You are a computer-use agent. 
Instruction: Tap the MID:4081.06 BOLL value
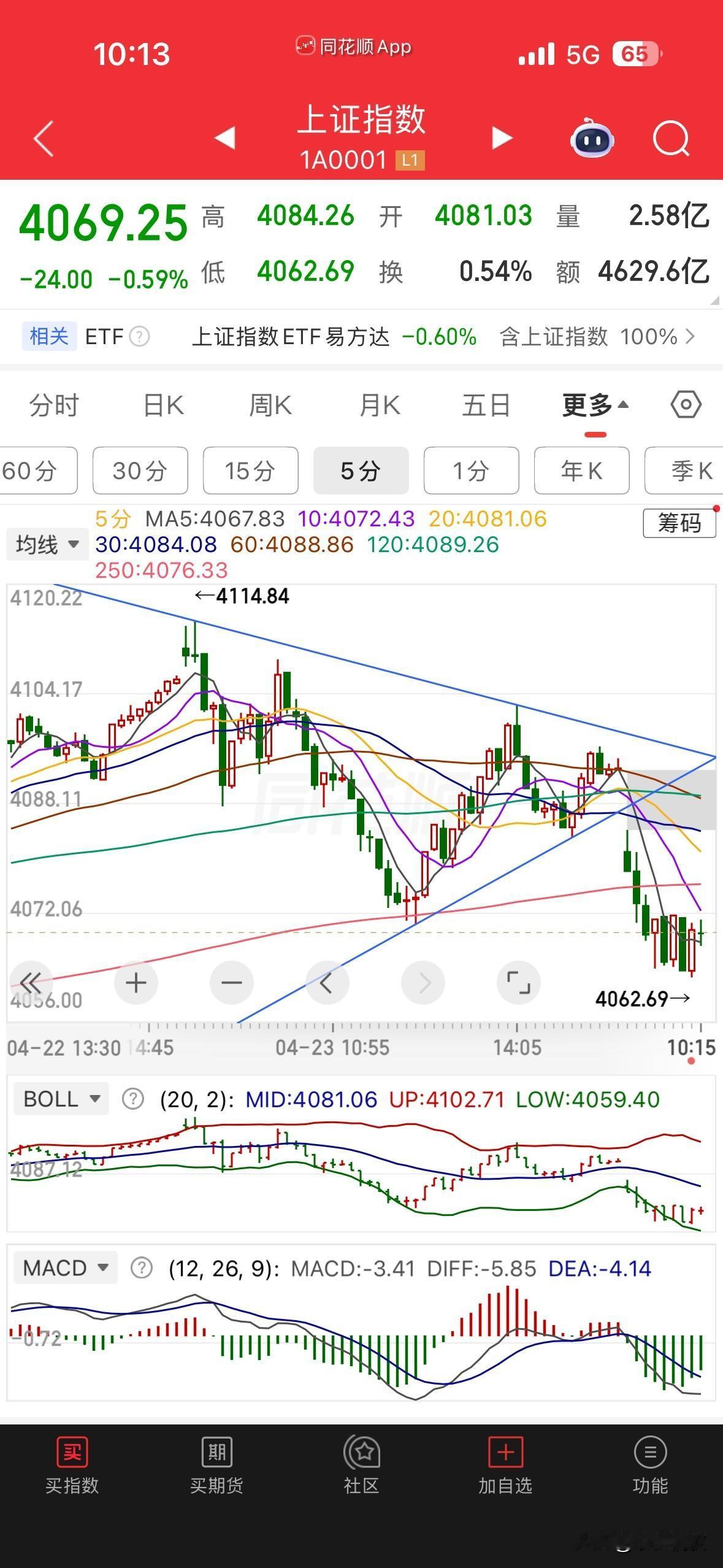pos(312,1099)
